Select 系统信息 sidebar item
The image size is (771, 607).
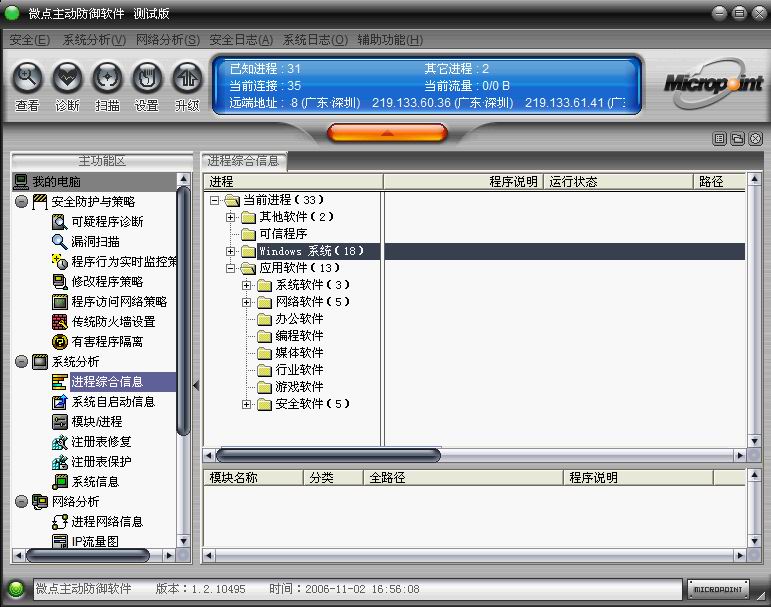click(86, 482)
